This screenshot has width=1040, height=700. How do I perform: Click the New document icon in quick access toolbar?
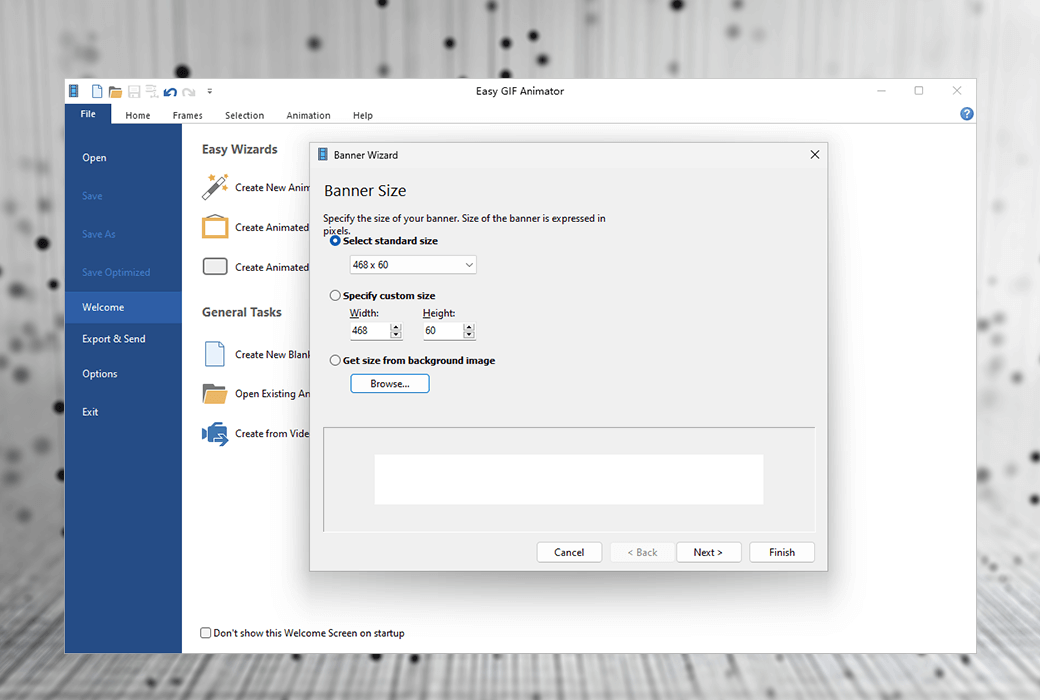coord(97,92)
